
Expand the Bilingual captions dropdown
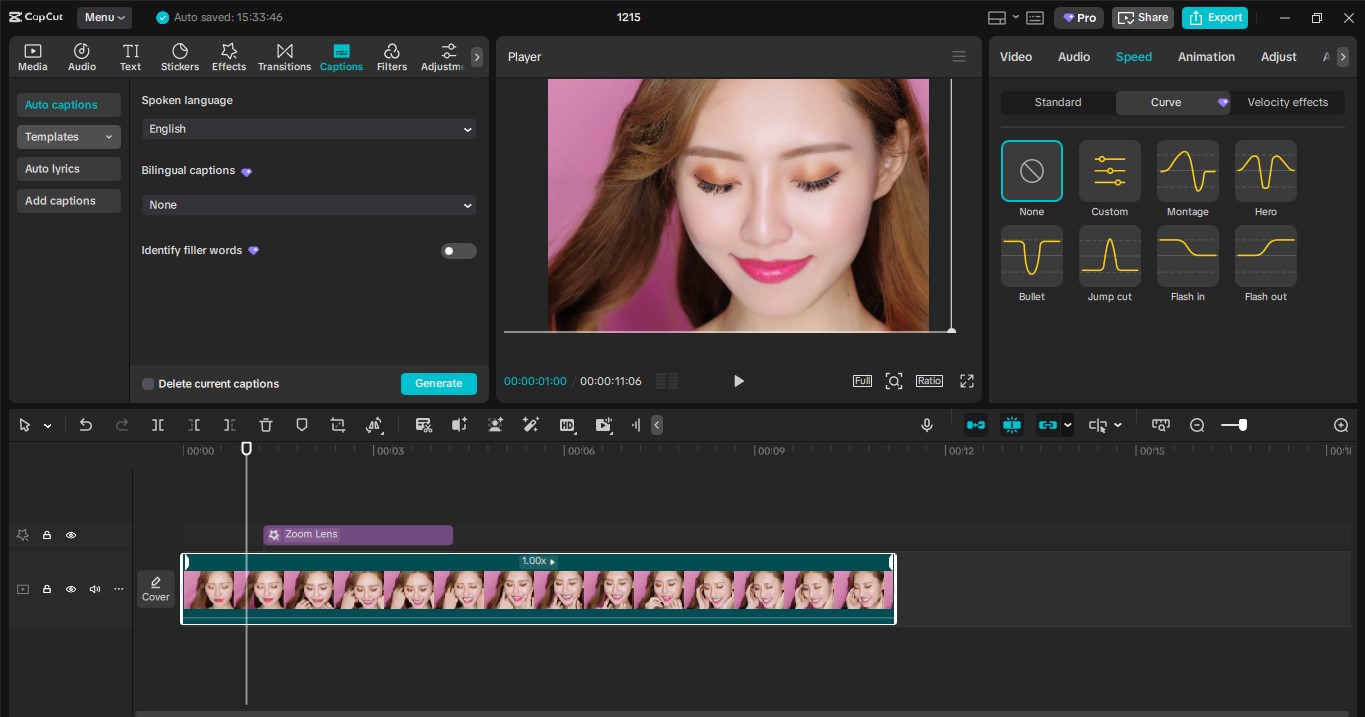pos(308,205)
